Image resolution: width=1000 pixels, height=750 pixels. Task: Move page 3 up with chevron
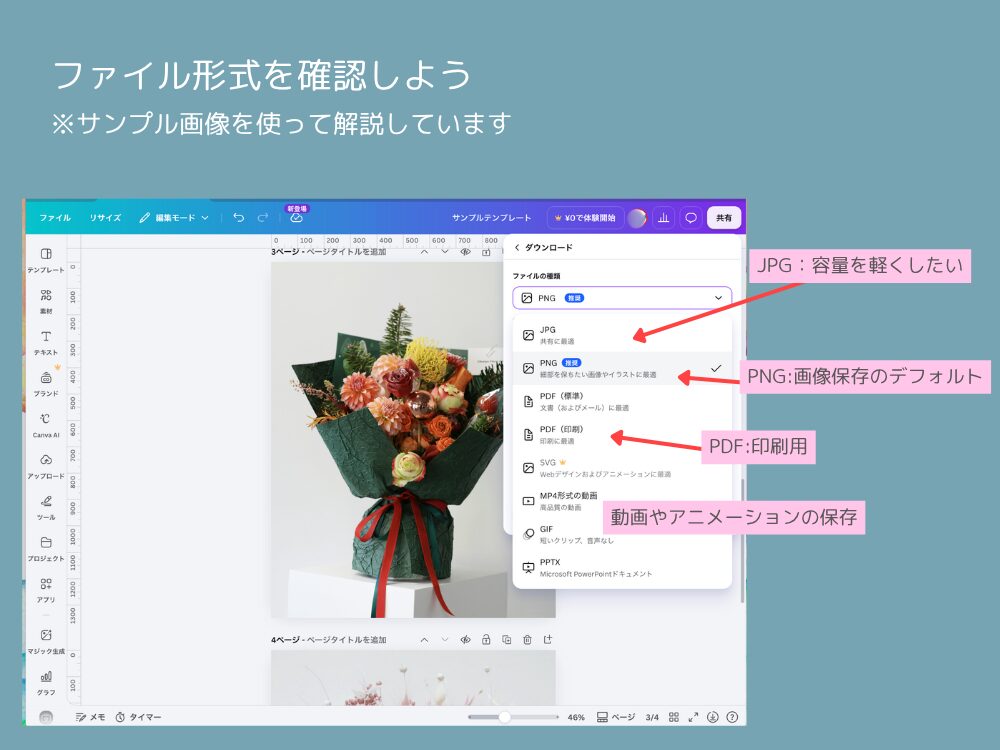[x=424, y=252]
